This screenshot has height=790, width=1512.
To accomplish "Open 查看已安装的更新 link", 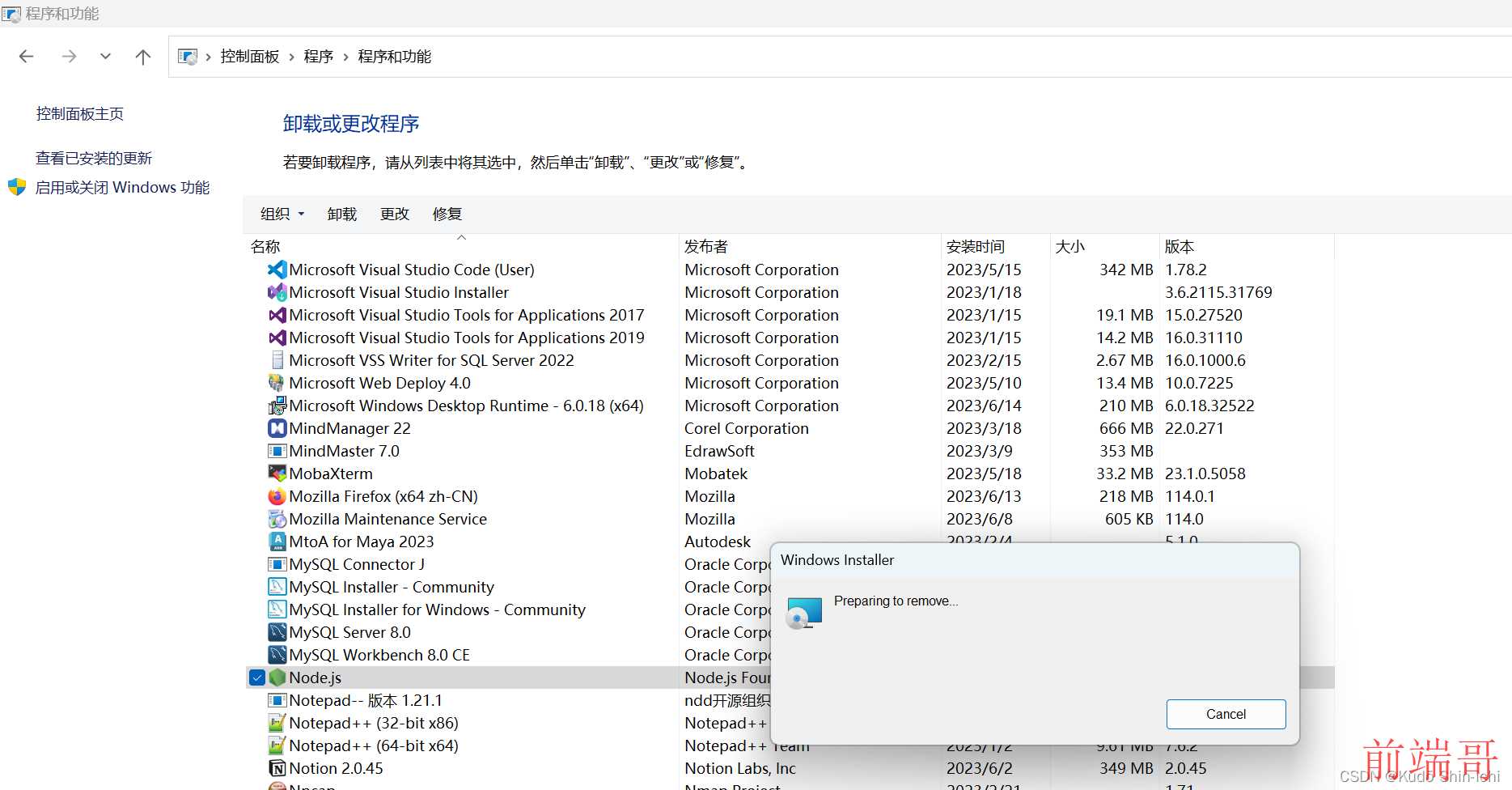I will click(x=94, y=158).
